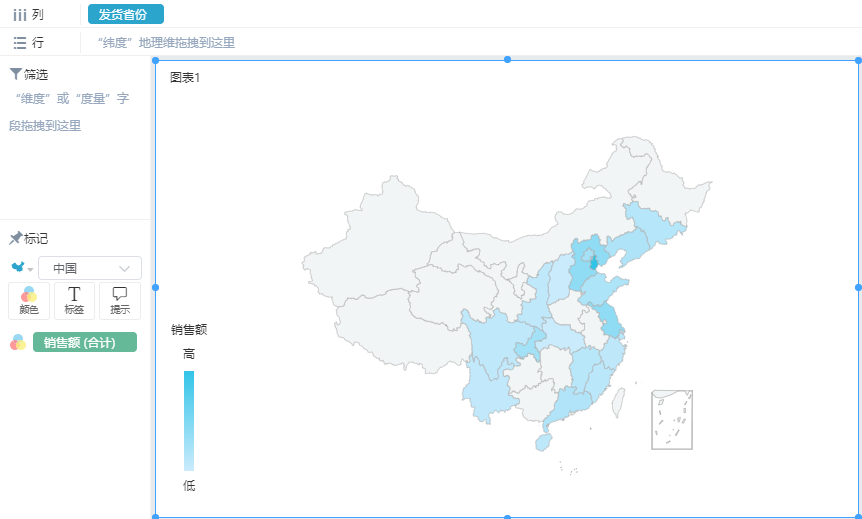
Task: Click the 销售额 (合计) measure pill
Action: [x=85, y=342]
